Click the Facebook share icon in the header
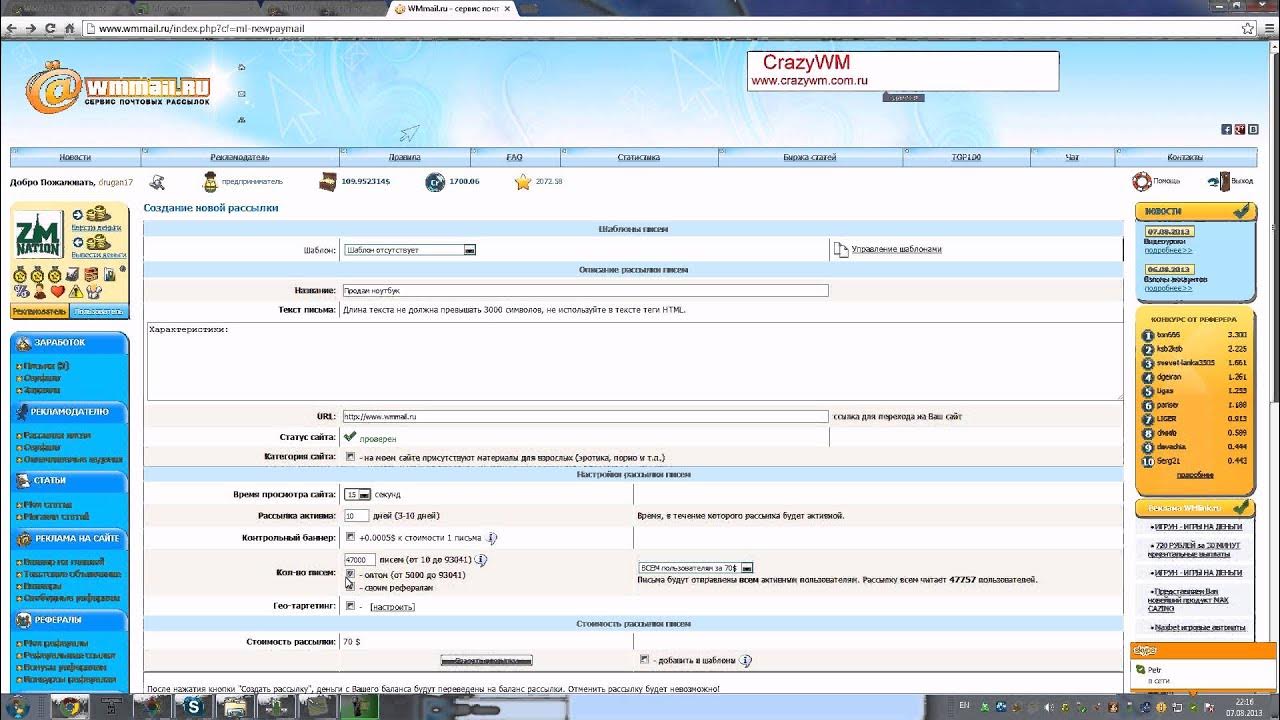This screenshot has height=720, width=1280. click(1227, 129)
